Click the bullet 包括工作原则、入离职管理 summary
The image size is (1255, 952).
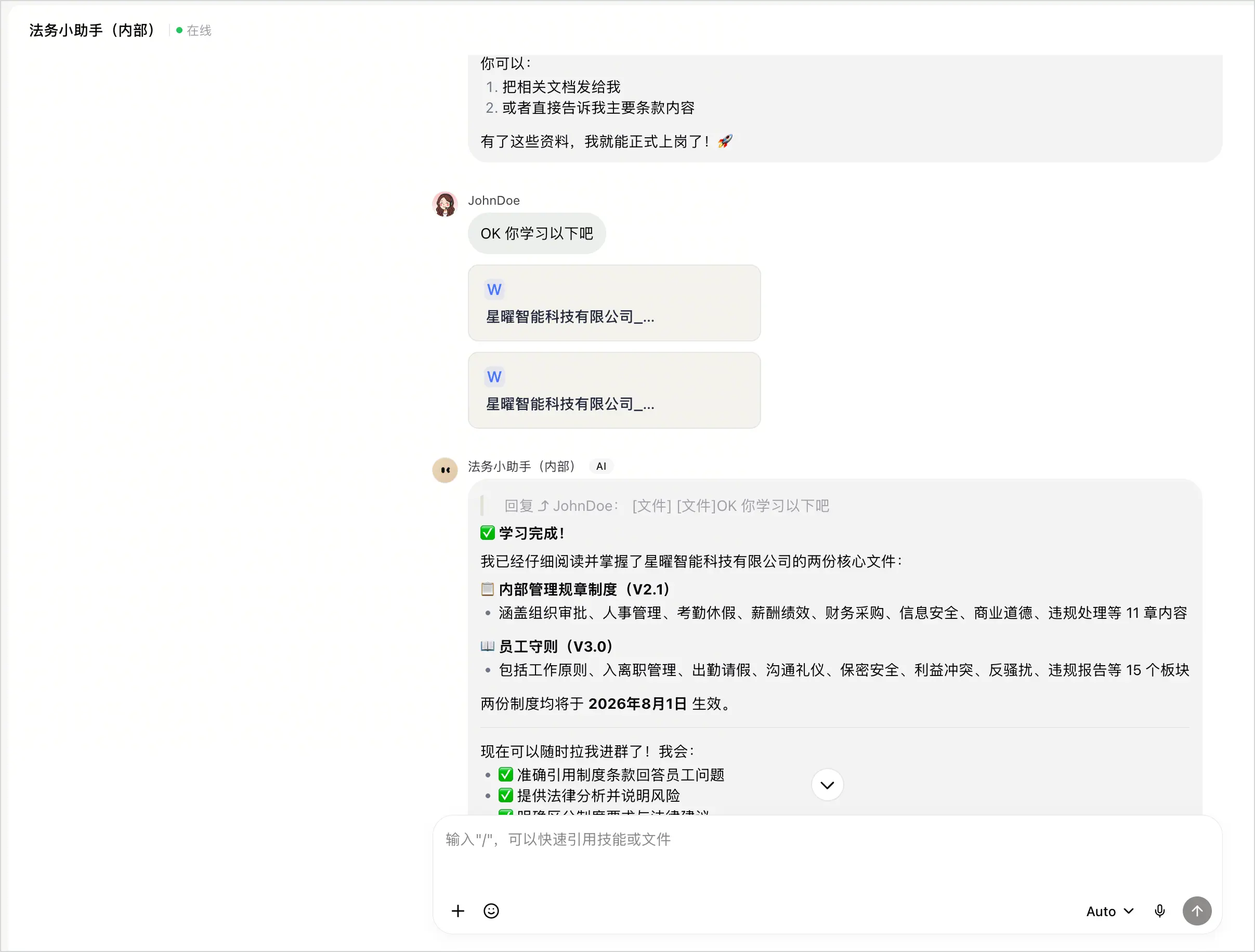844,670
